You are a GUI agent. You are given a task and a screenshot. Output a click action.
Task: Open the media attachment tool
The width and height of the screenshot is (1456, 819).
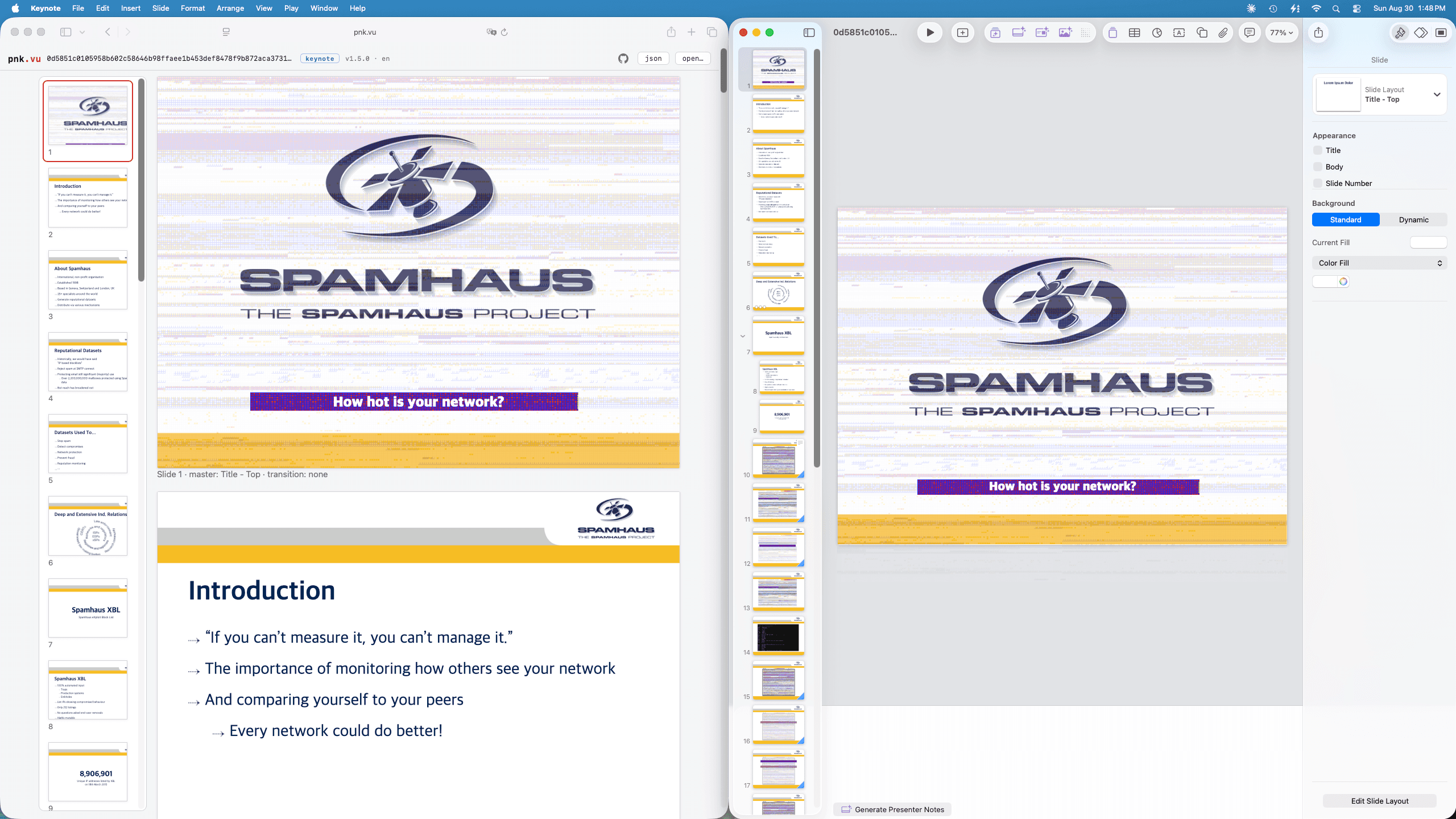(1223, 32)
